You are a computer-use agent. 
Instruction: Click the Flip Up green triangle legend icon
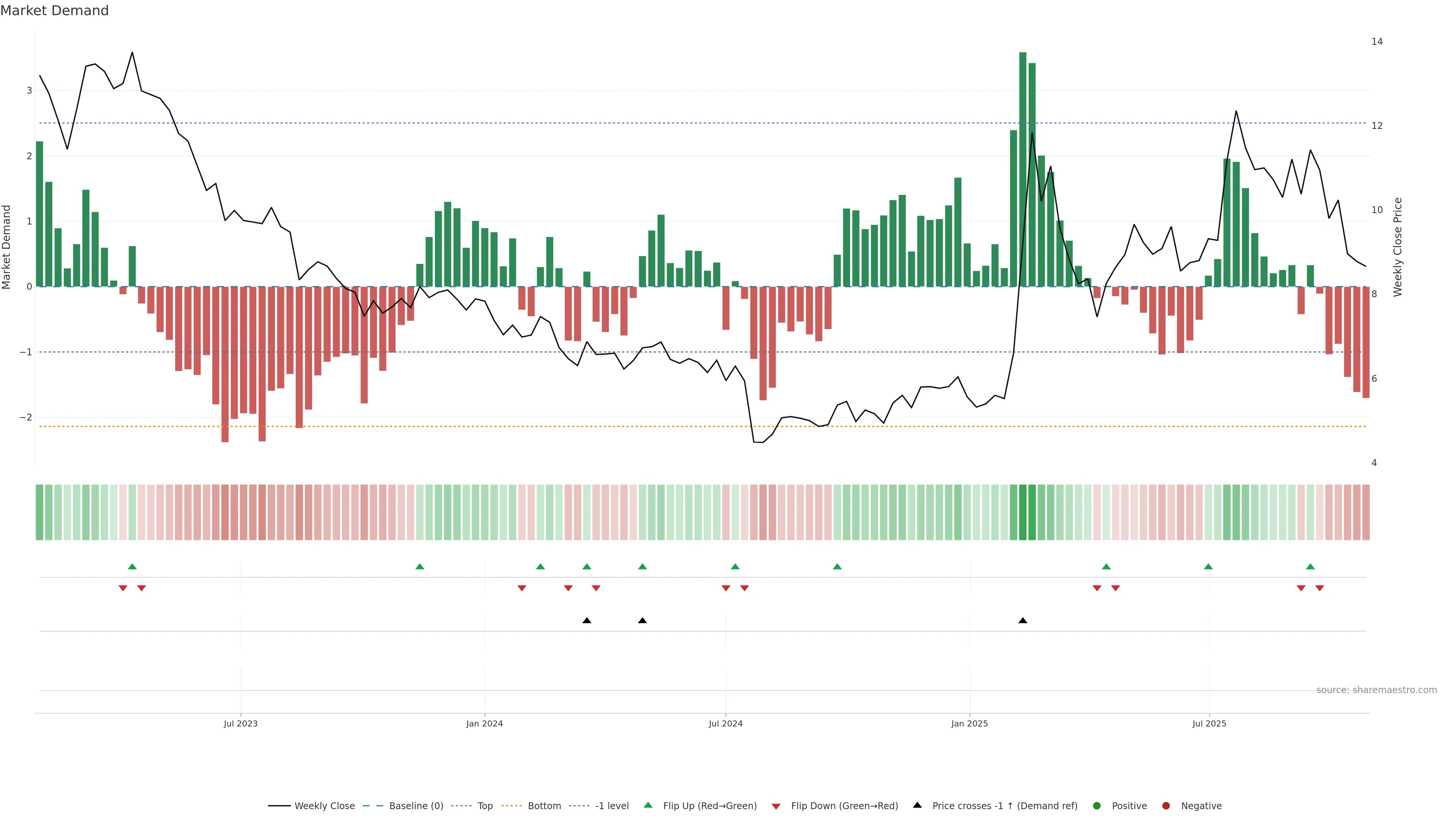pos(648,805)
